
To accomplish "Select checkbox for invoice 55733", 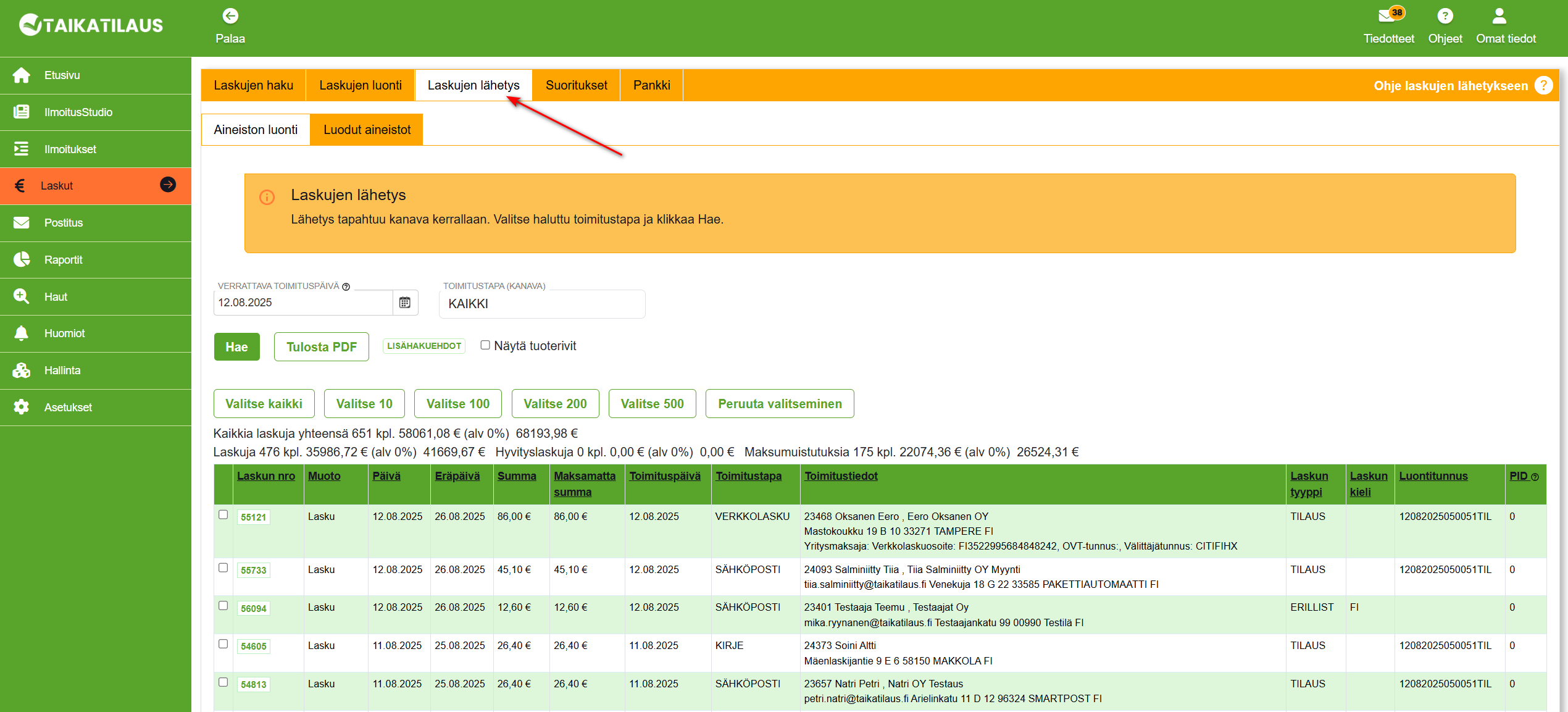I will [x=223, y=568].
